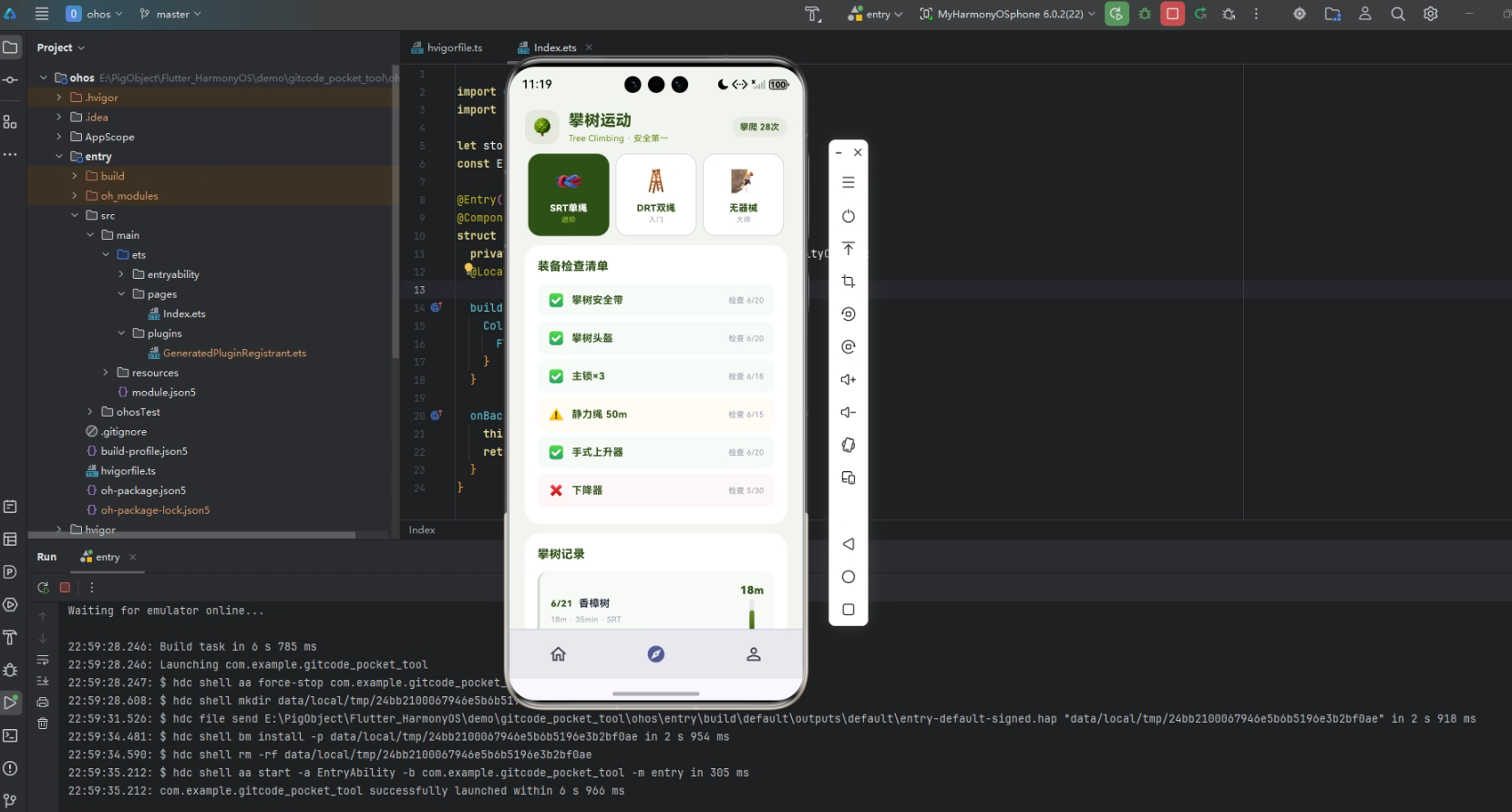Toggle checkbox for 手式上升器
1512x812 pixels.
coord(556,452)
